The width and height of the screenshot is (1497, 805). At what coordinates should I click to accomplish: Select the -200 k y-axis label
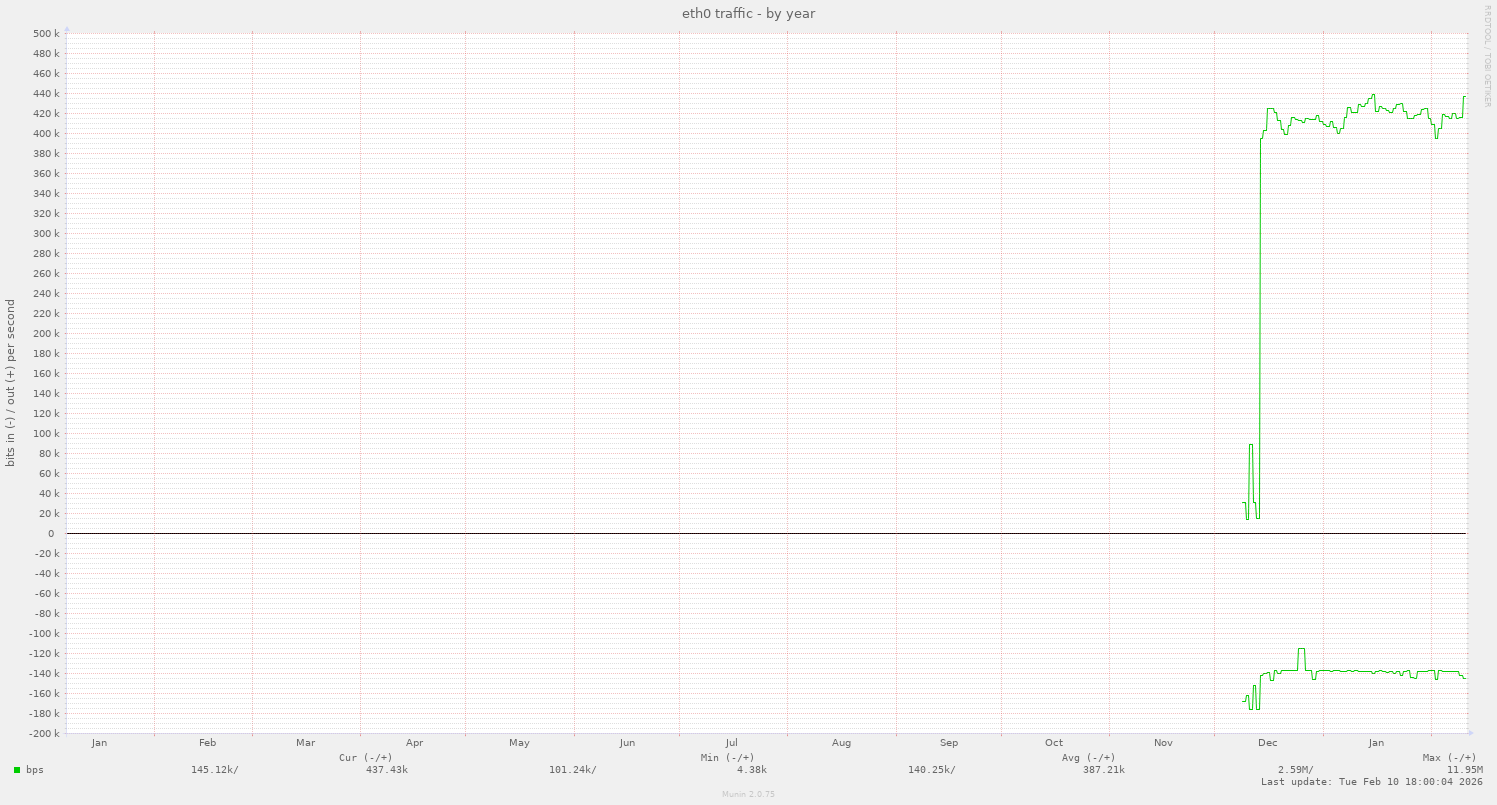[42, 733]
